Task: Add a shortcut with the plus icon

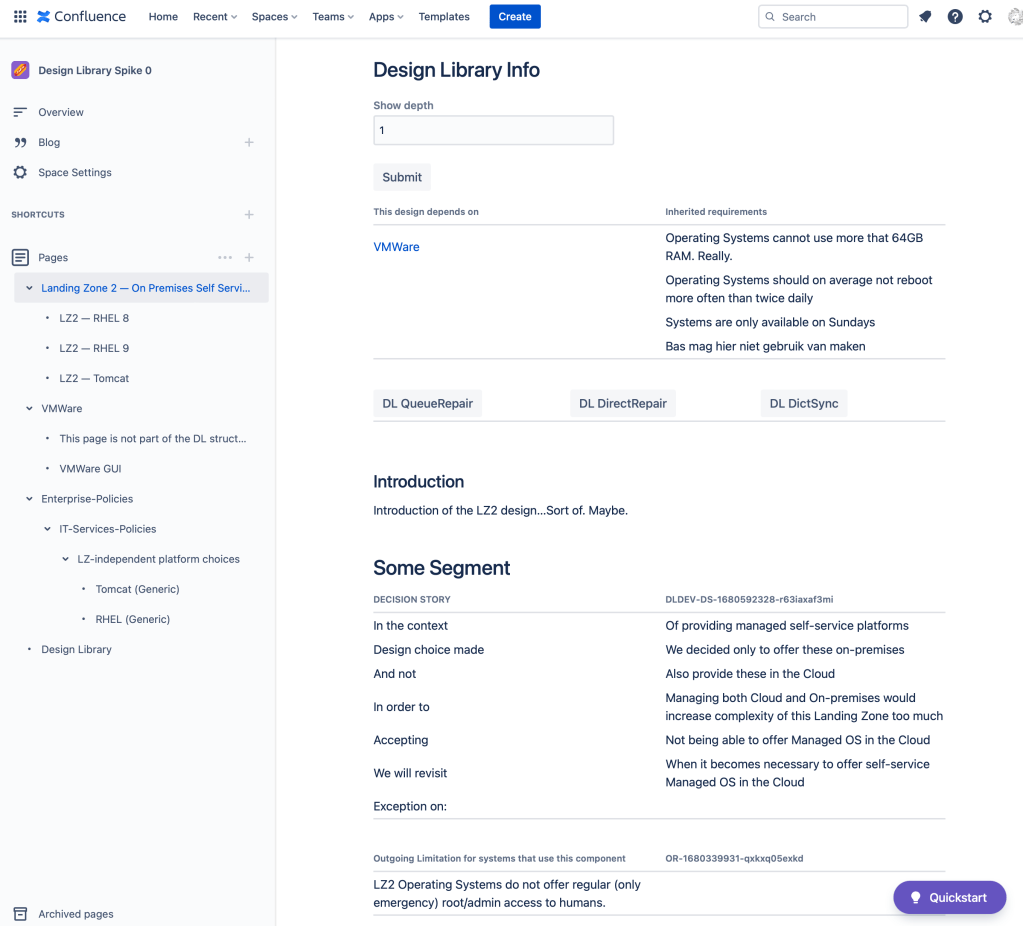Action: pyautogui.click(x=249, y=215)
